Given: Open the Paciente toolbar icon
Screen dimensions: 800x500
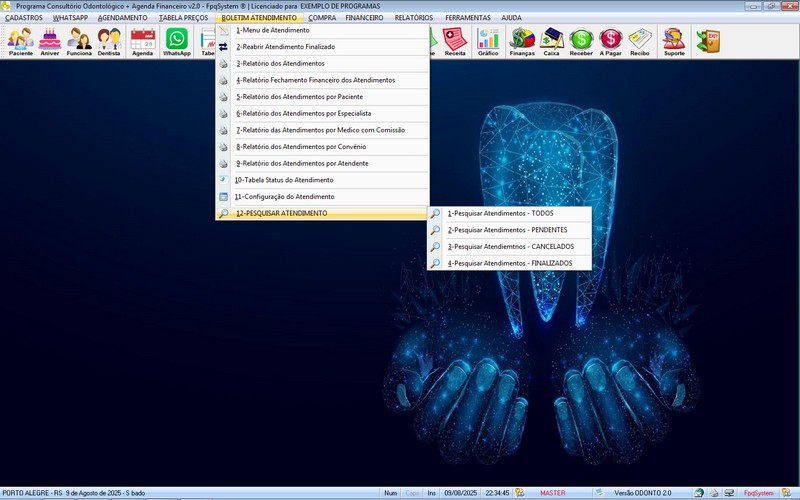Looking at the screenshot, I should [x=20, y=41].
